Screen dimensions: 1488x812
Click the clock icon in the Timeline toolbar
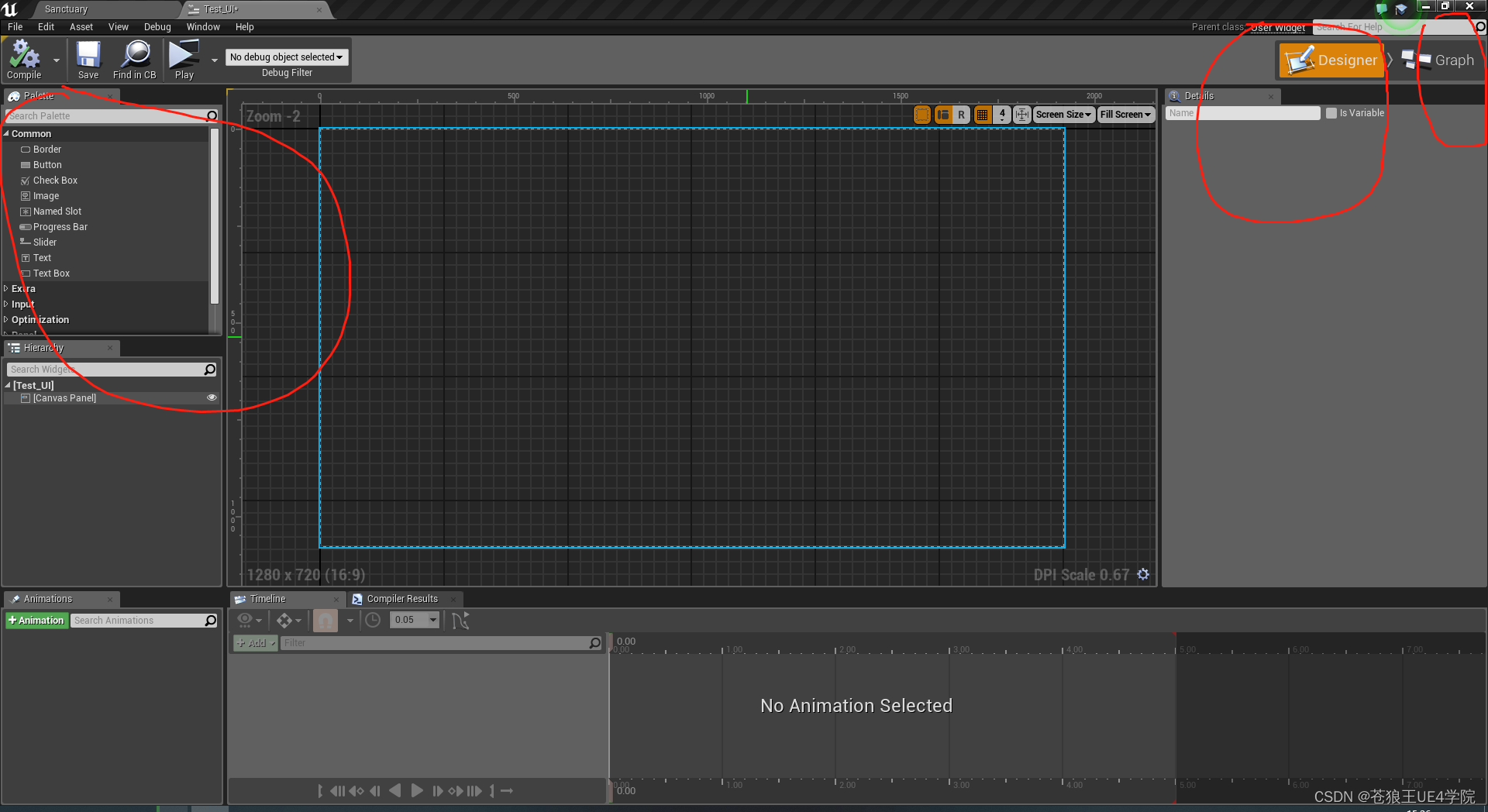(373, 620)
